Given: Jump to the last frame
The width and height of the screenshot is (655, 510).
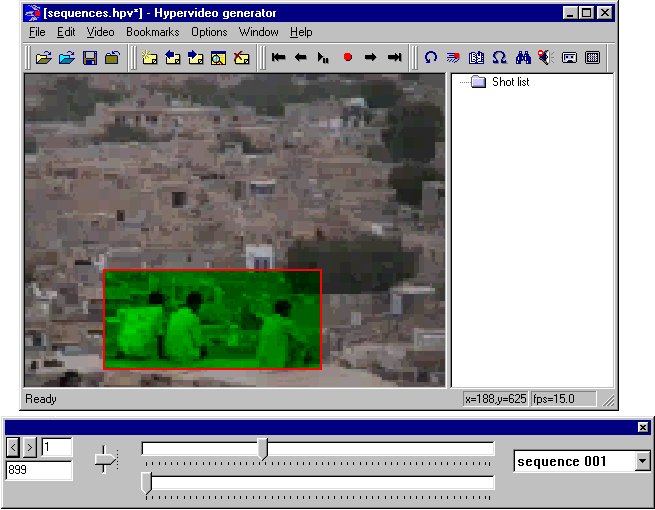Looking at the screenshot, I should (394, 58).
